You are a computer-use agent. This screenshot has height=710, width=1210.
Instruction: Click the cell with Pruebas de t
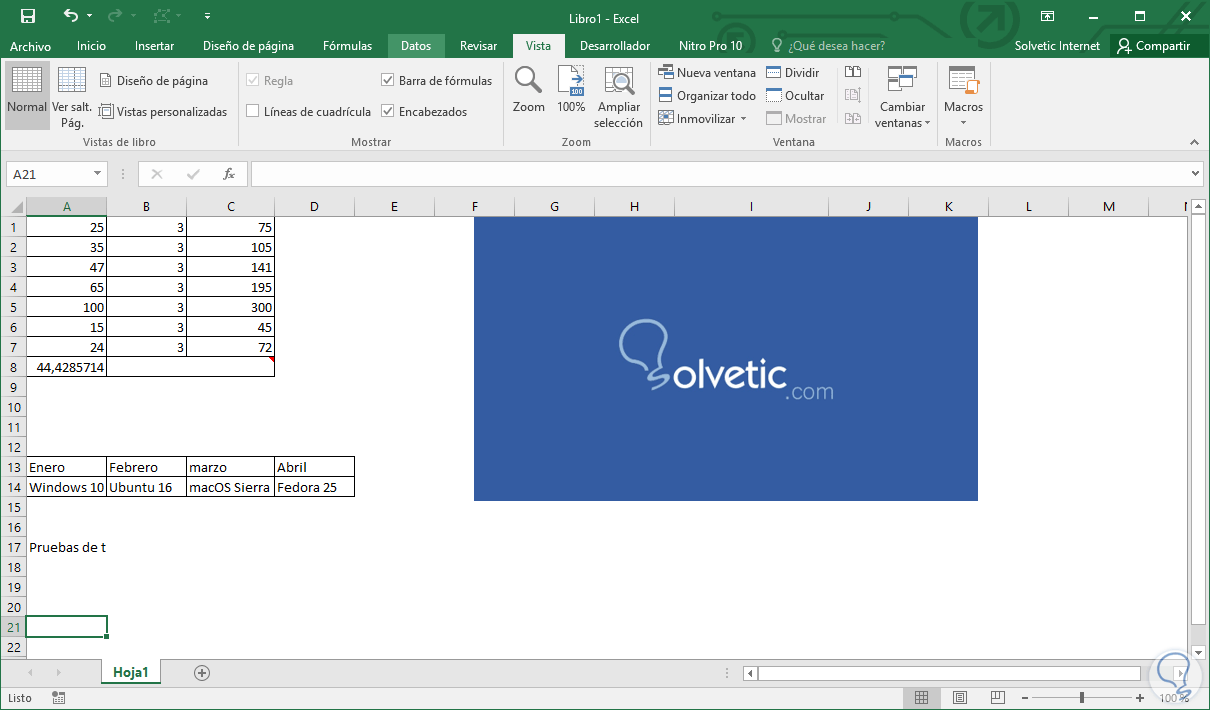tap(66, 547)
